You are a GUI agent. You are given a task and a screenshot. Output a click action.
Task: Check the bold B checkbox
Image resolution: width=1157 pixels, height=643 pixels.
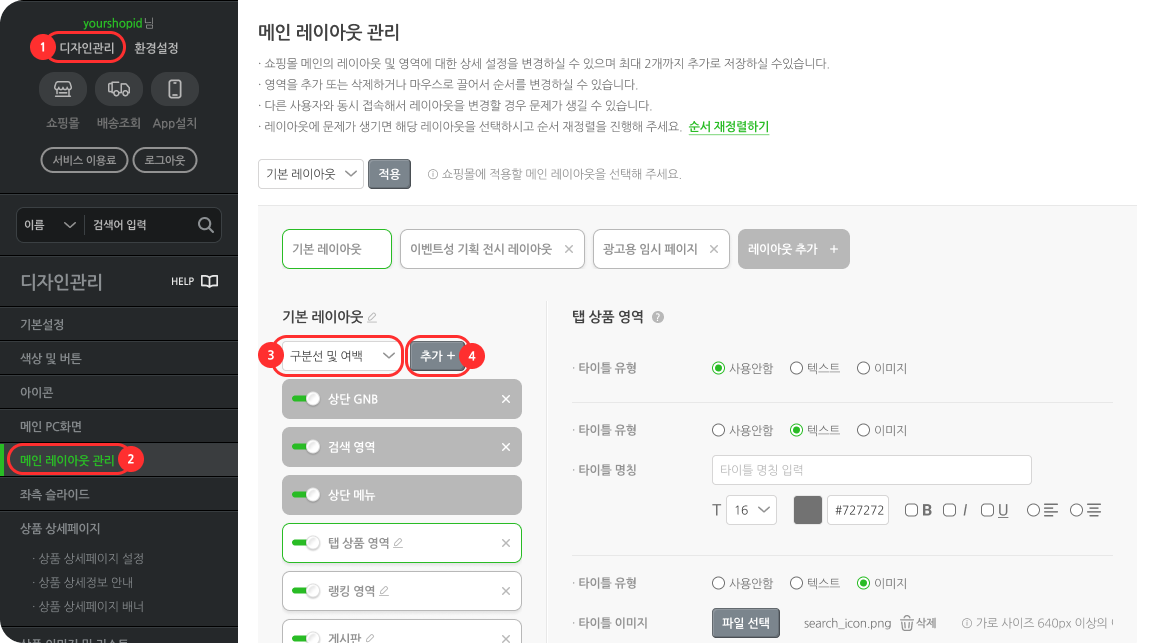[911, 510]
